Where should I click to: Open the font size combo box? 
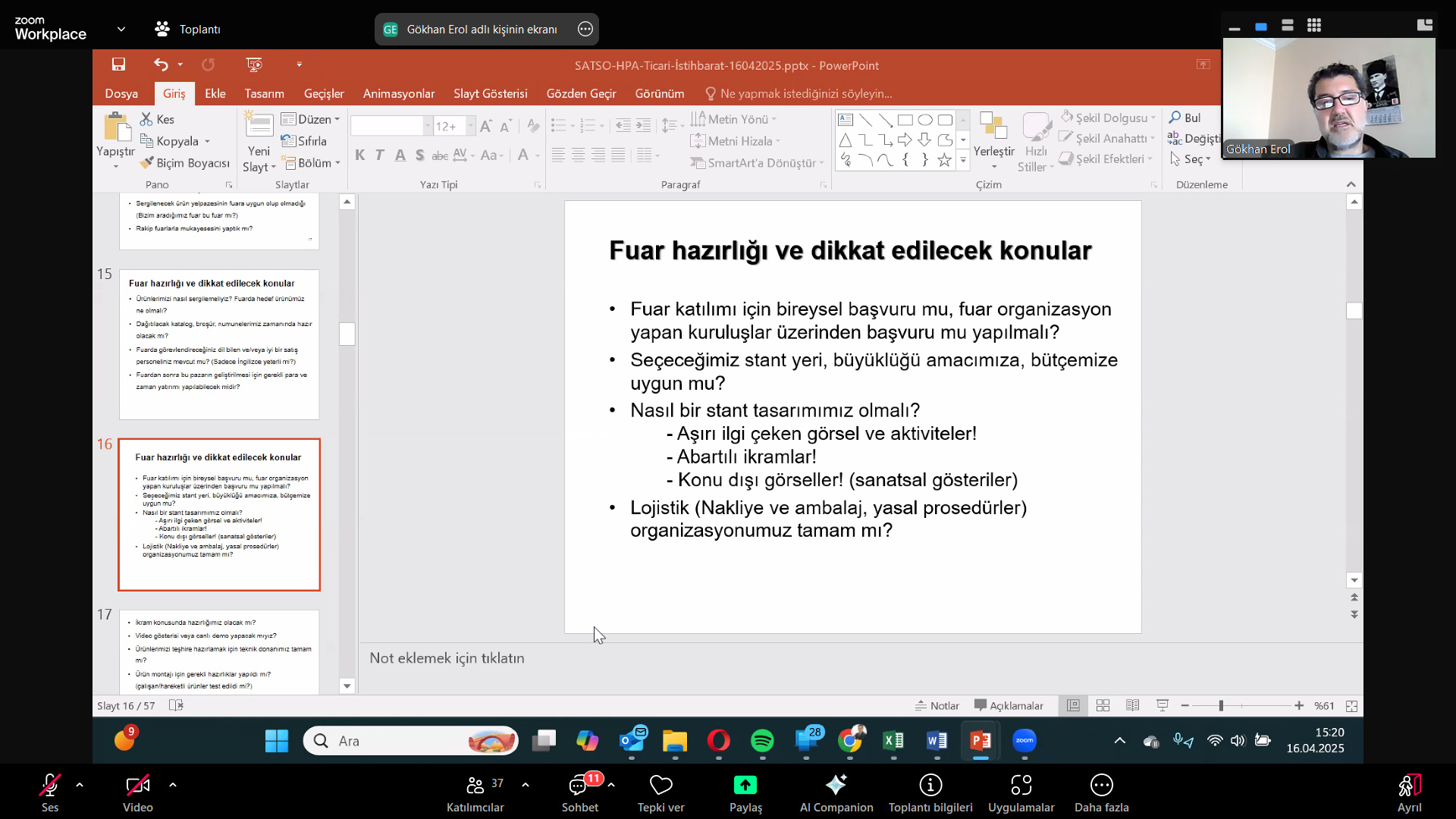coord(453,126)
